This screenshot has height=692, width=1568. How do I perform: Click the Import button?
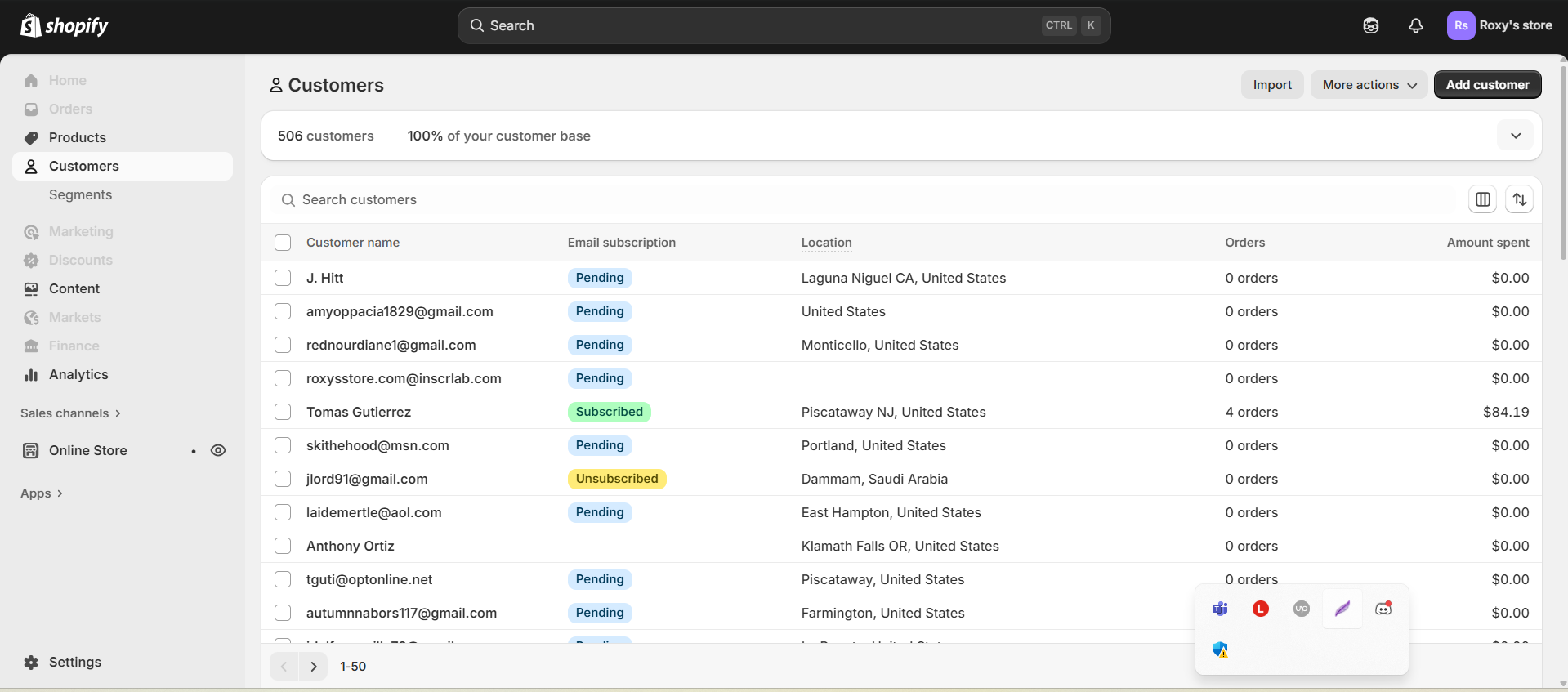pyautogui.click(x=1272, y=85)
